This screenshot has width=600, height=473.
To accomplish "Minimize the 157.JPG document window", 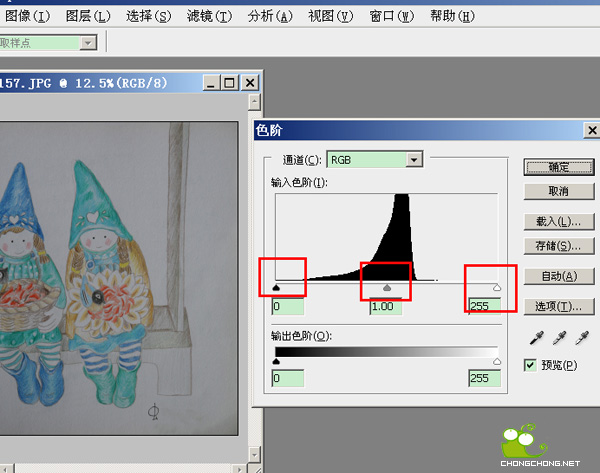I will click(211, 83).
